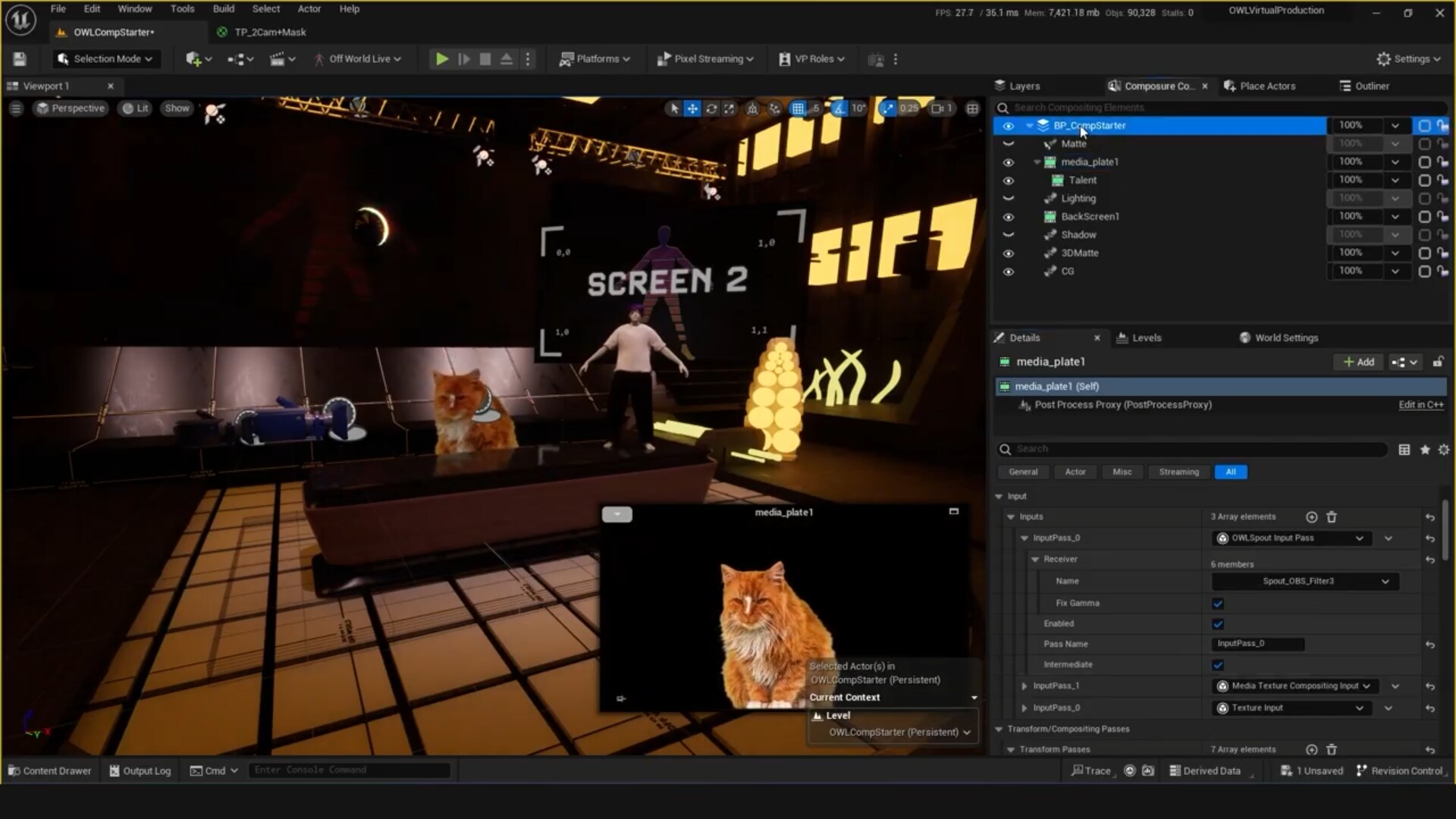Open the File menu
This screenshot has height=819, width=1456.
tap(58, 9)
